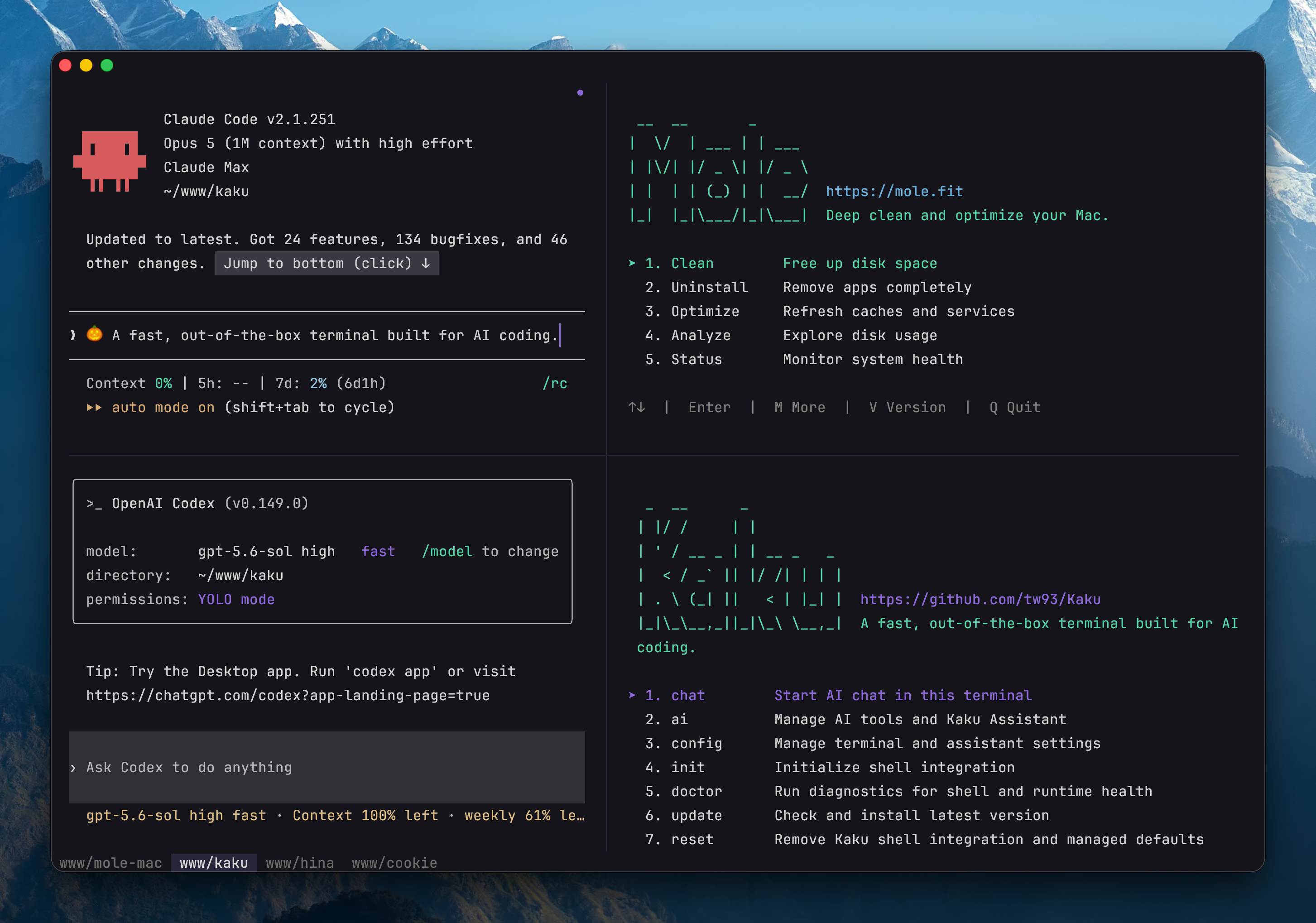Open the www/cookie tab
The height and width of the screenshot is (923, 1316).
click(x=394, y=863)
